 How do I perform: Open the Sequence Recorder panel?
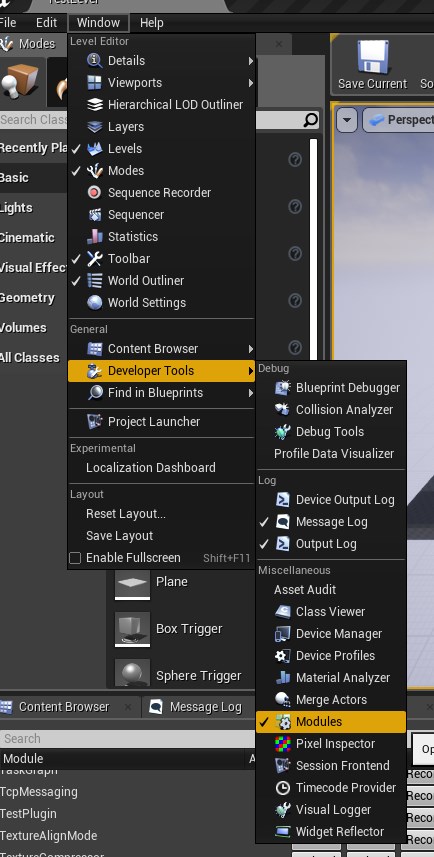[161, 192]
